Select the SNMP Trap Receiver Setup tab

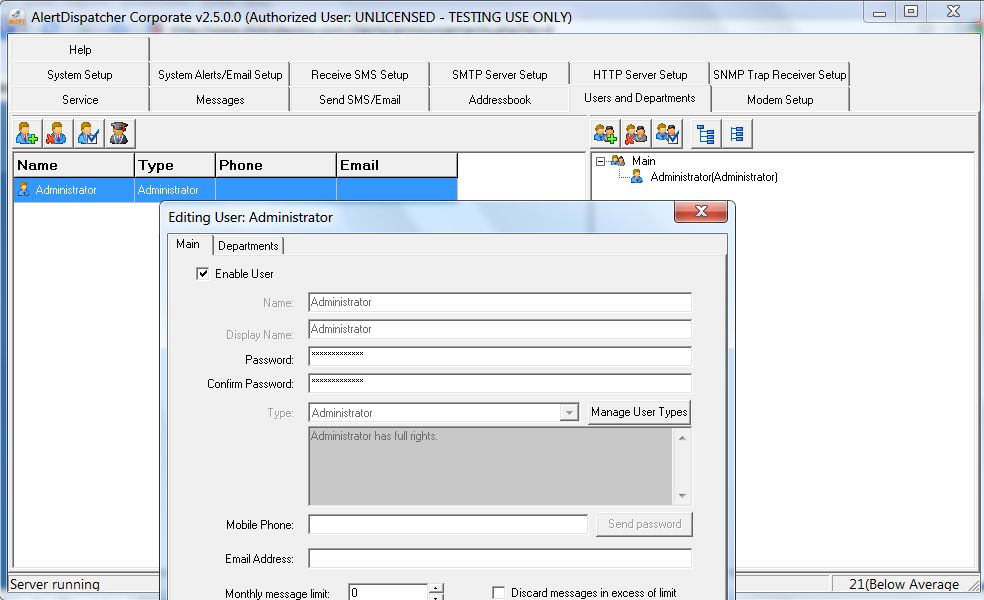click(x=779, y=75)
